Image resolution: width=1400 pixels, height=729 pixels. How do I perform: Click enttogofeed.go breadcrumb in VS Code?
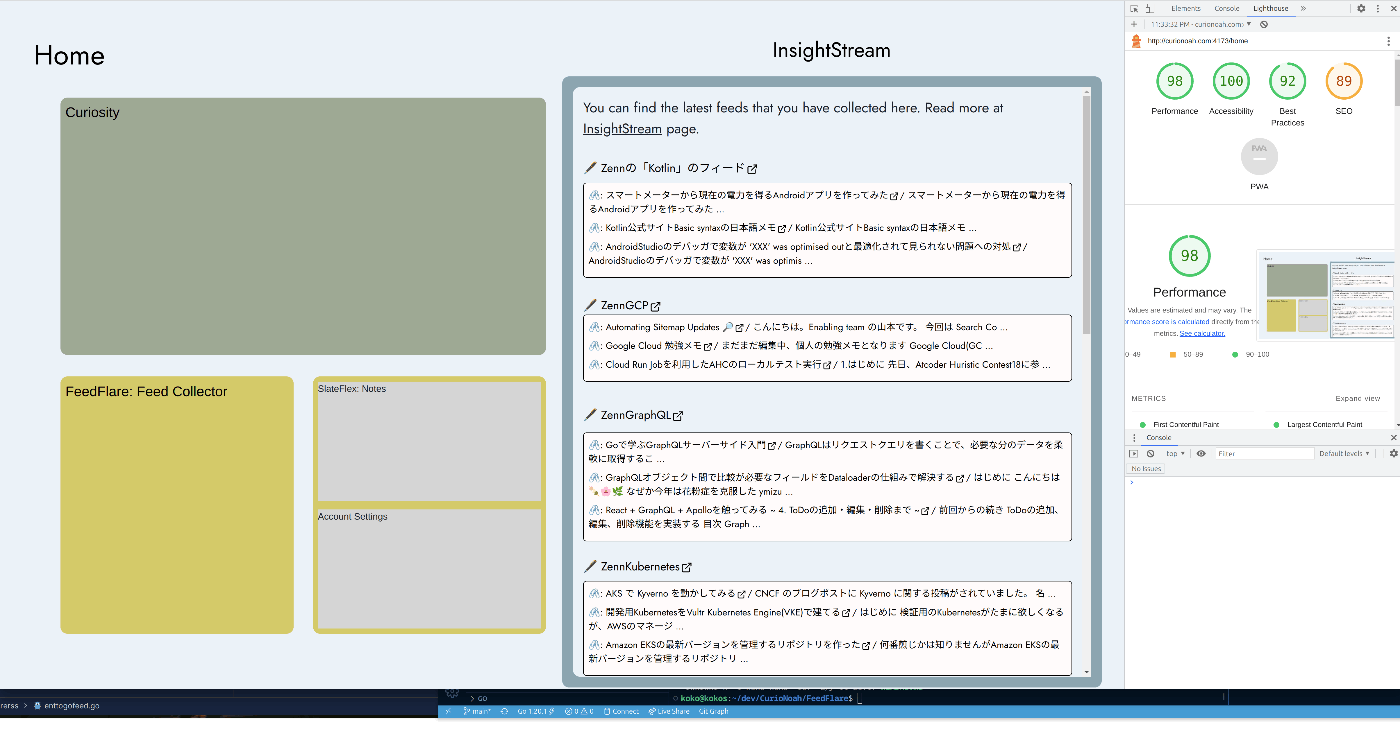pyautogui.click(x=66, y=705)
